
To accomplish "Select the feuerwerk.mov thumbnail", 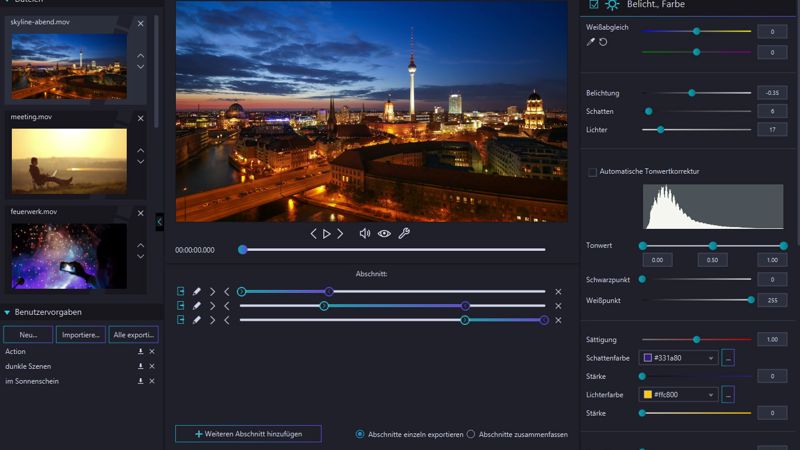I will click(69, 256).
